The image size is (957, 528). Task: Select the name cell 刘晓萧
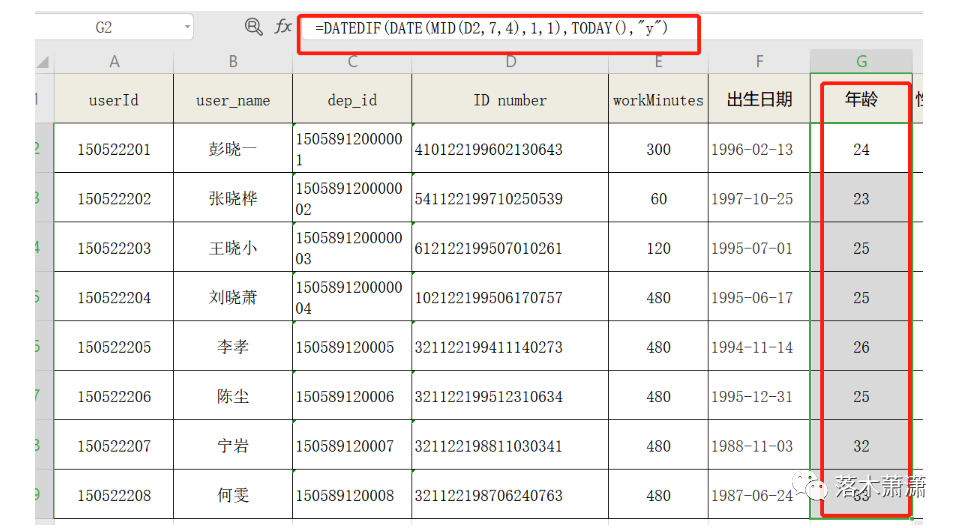[233, 297]
